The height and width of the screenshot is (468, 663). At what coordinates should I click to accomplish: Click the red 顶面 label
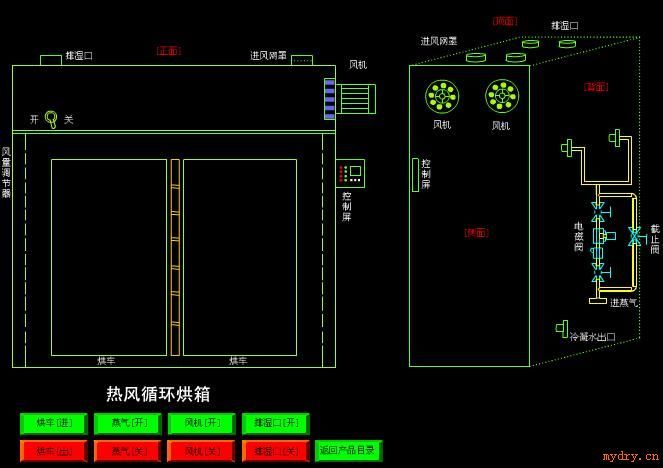coord(505,21)
